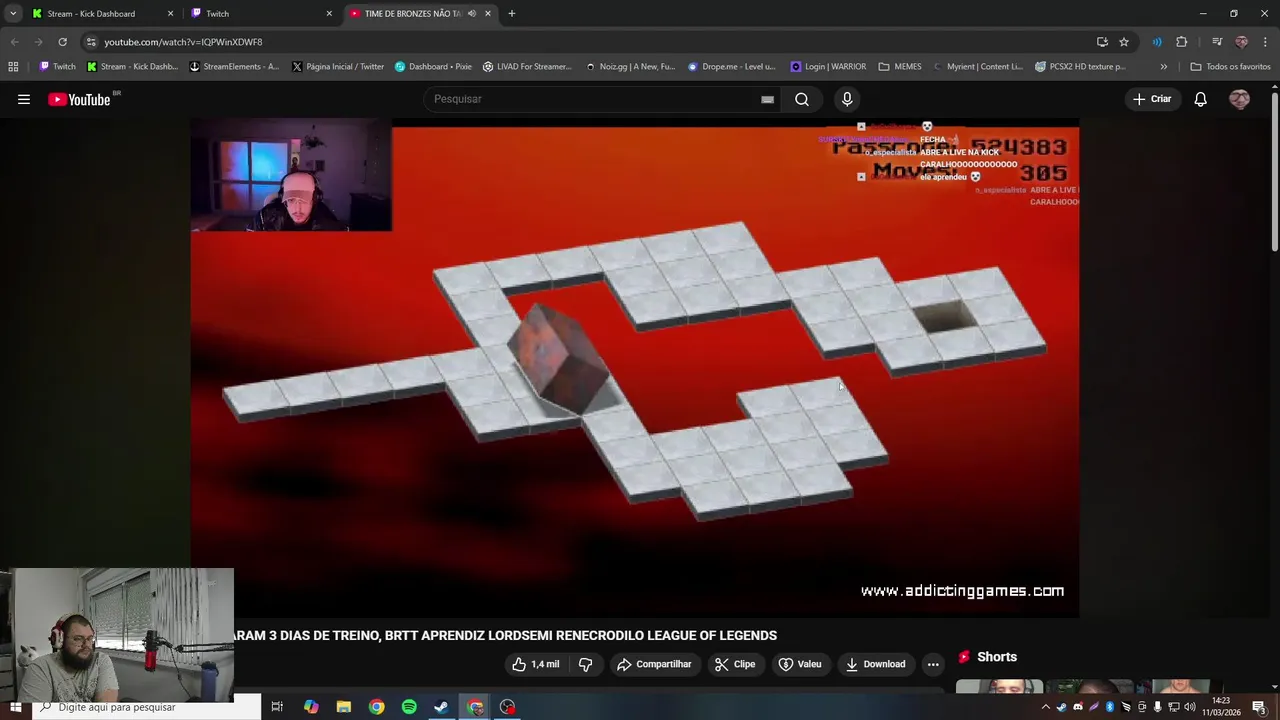This screenshot has width=1280, height=720.
Task: Open the Chrome tab search dropdown
Action: [13, 14]
